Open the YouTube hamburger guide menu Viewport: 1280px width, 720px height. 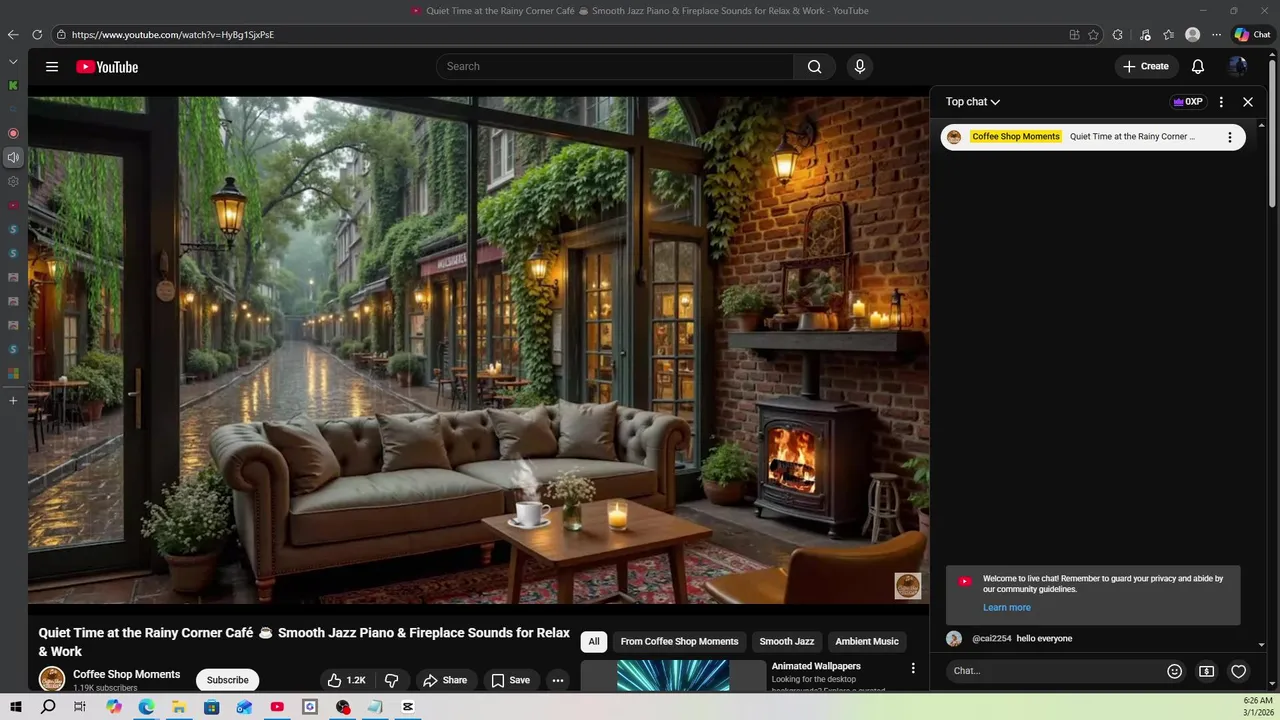(52, 67)
